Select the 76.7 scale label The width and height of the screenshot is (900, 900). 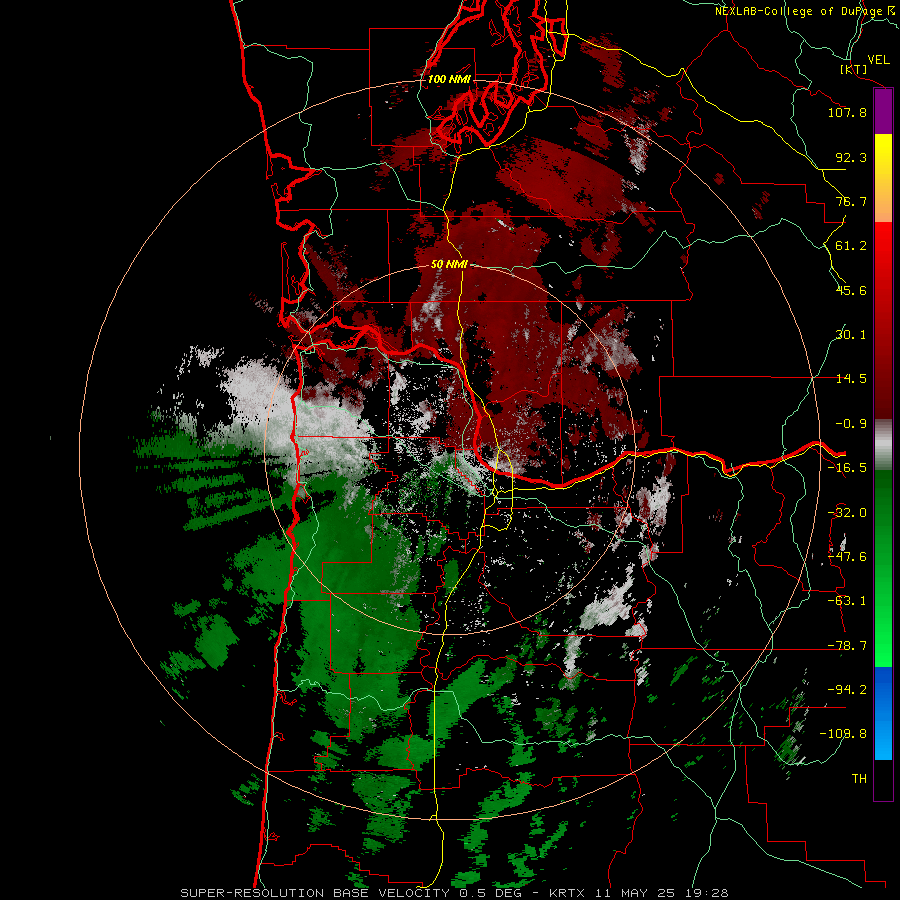coord(851,201)
